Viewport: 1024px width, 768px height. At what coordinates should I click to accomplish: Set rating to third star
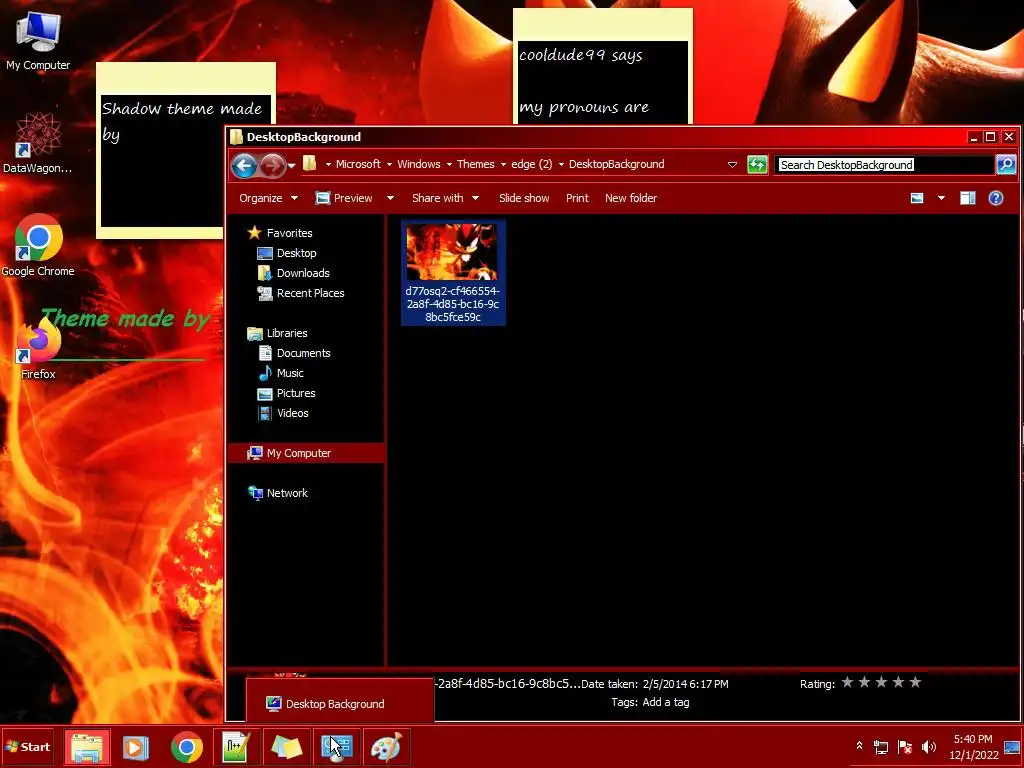[881, 682]
